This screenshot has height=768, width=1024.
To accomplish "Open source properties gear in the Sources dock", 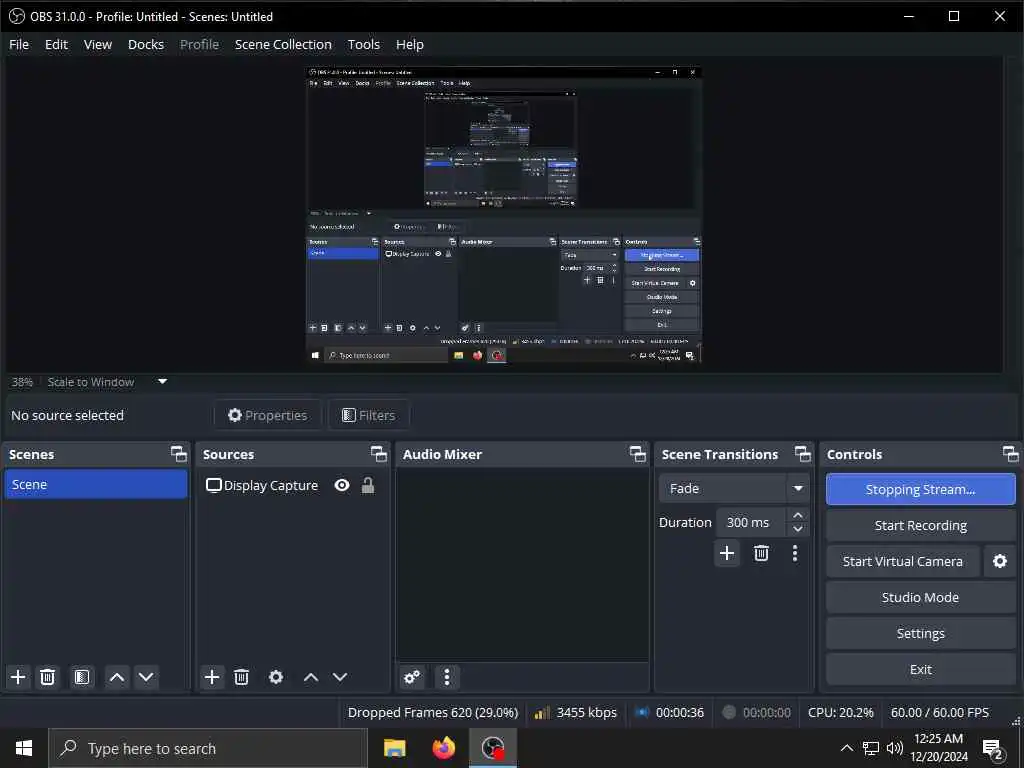I will click(276, 677).
